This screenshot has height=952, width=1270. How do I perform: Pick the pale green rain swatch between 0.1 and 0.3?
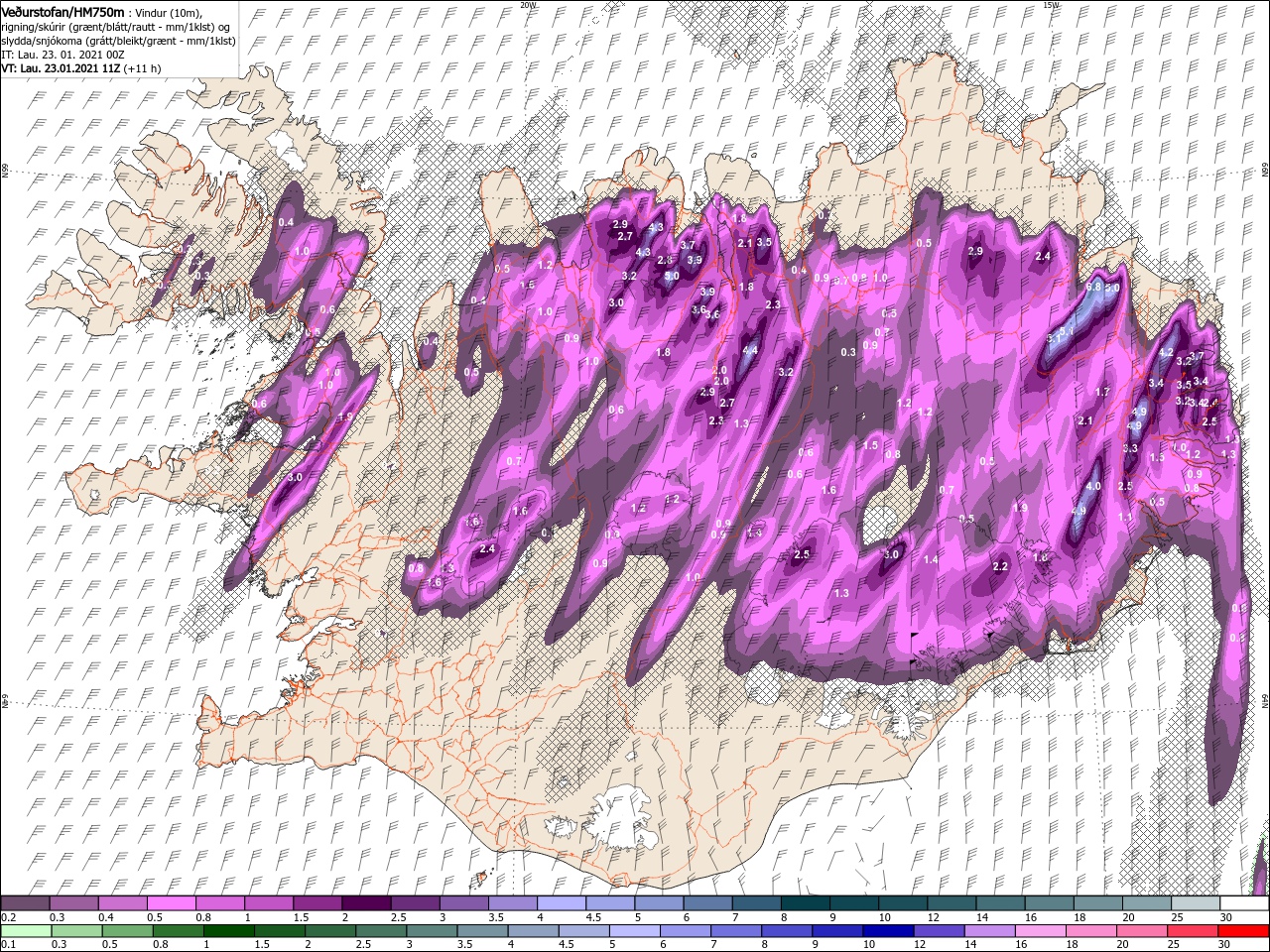point(26,931)
